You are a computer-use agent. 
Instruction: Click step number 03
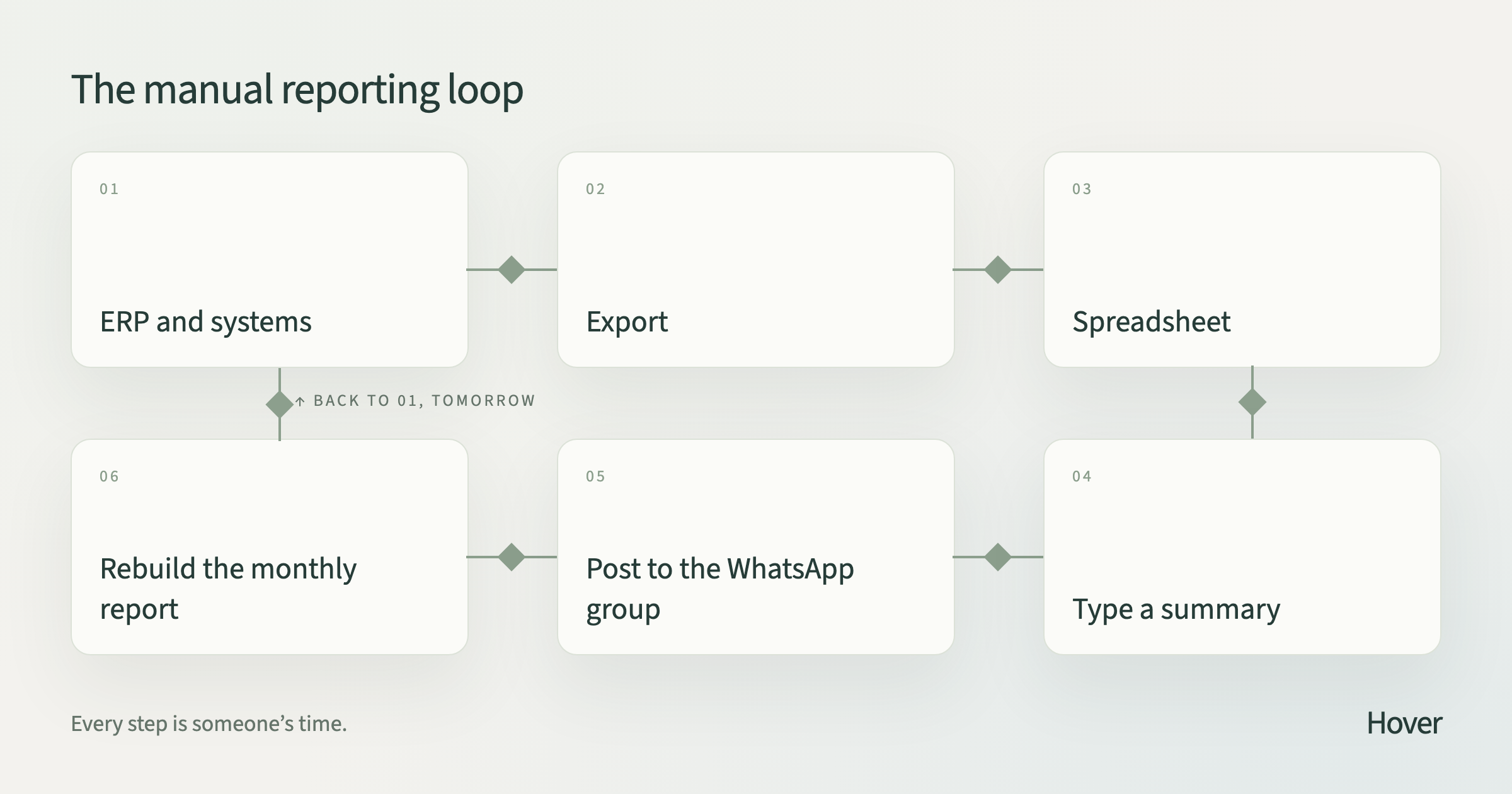tap(1082, 189)
